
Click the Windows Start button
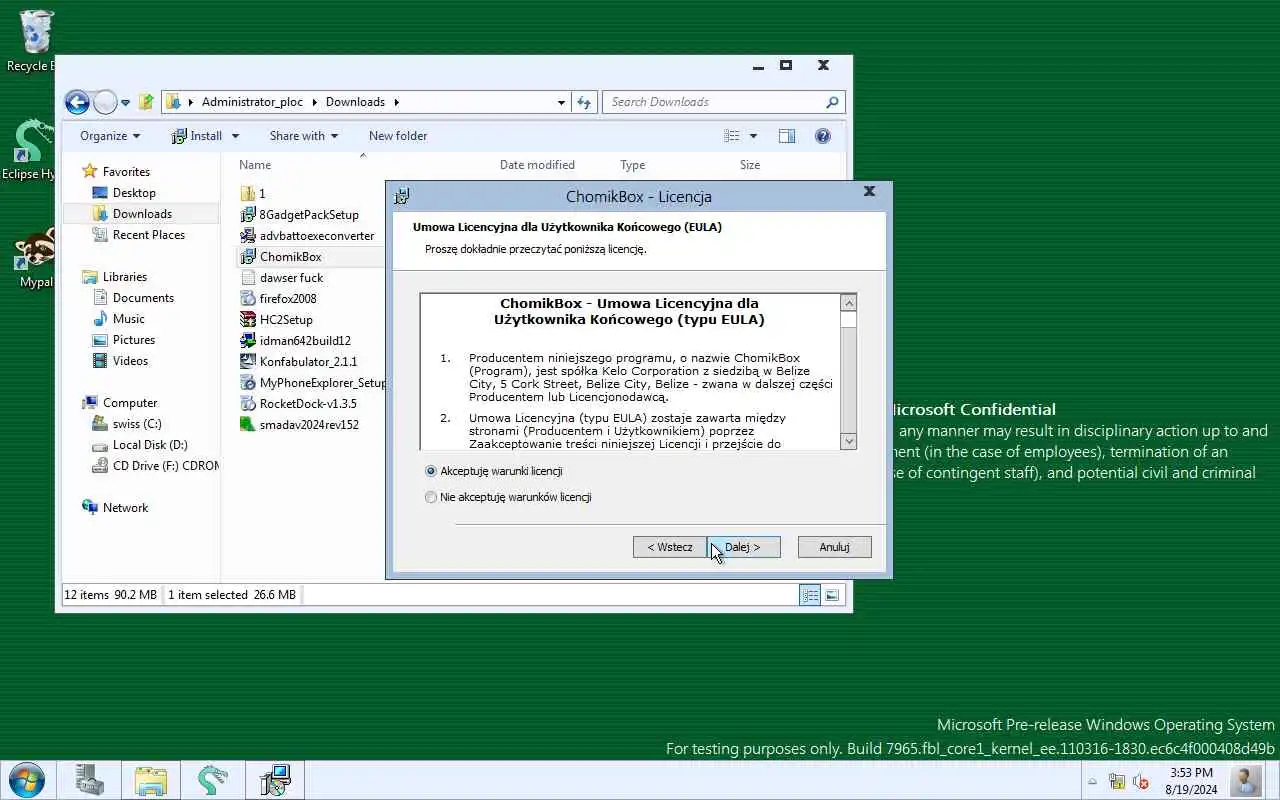tap(26, 780)
